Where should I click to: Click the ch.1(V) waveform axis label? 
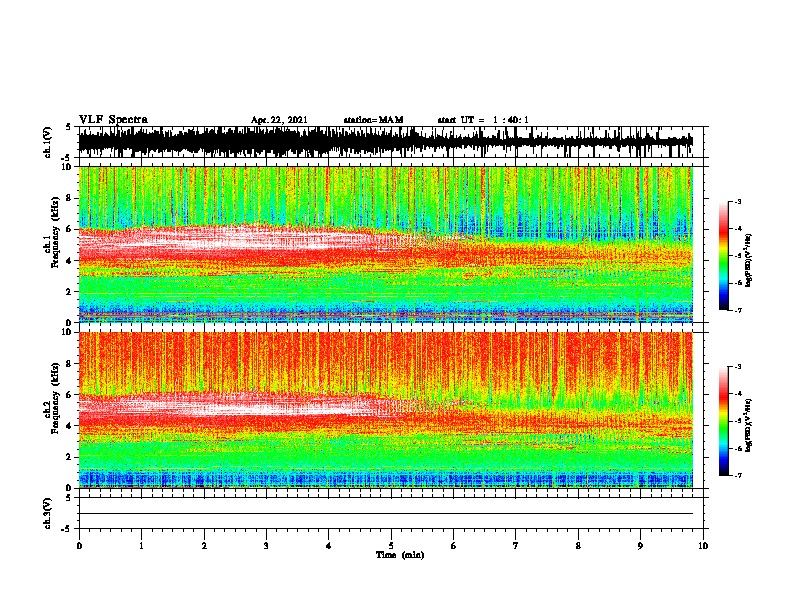(47, 142)
